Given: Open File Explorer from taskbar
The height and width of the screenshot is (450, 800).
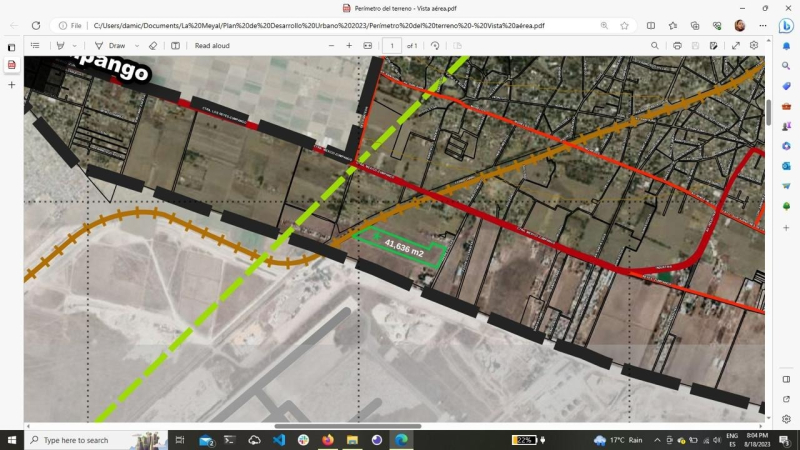Looking at the screenshot, I should click(x=352, y=440).
